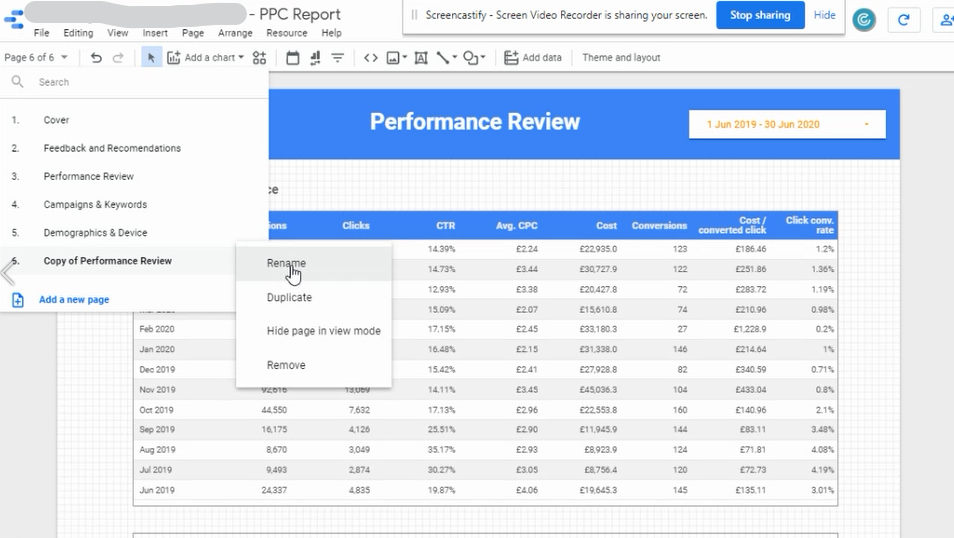This screenshot has height=538, width=954.
Task: Open Theme and layout panel
Action: [621, 57]
